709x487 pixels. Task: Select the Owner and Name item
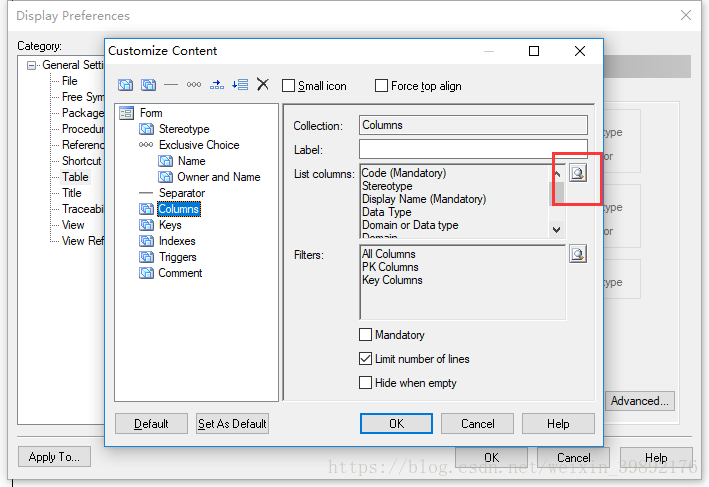click(x=218, y=177)
